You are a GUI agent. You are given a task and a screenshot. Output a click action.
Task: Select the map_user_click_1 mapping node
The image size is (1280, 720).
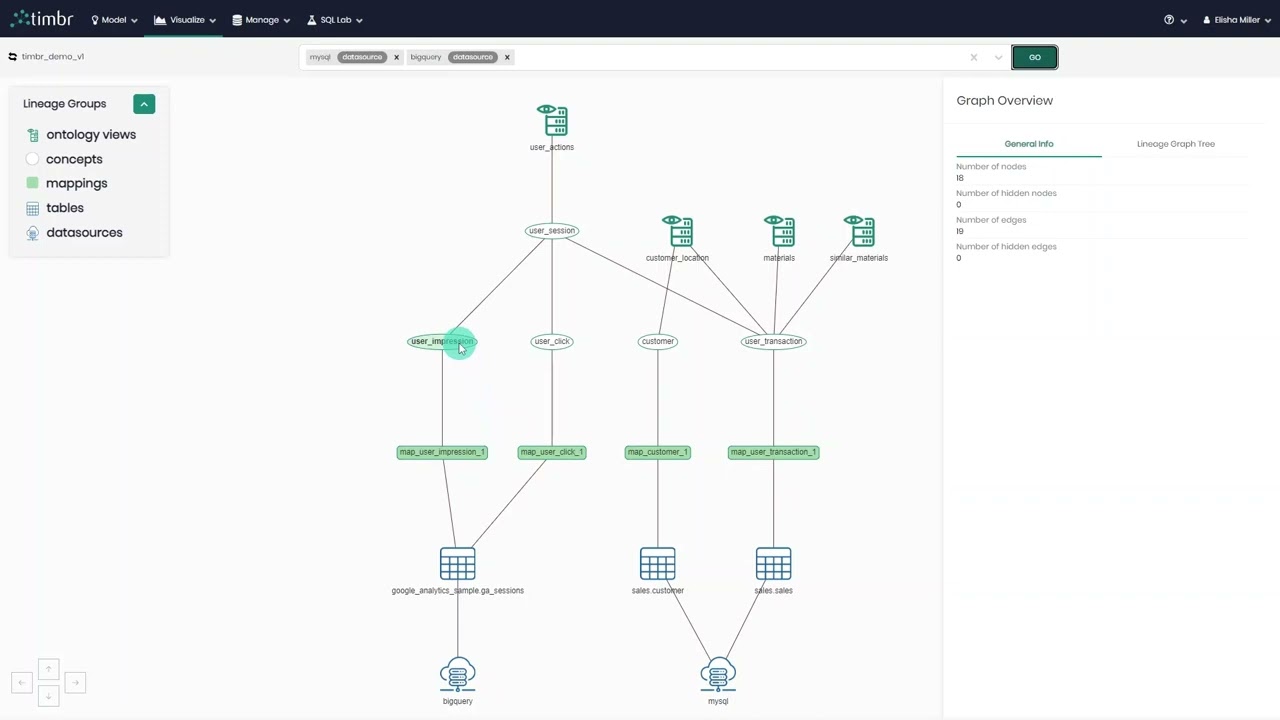point(552,452)
